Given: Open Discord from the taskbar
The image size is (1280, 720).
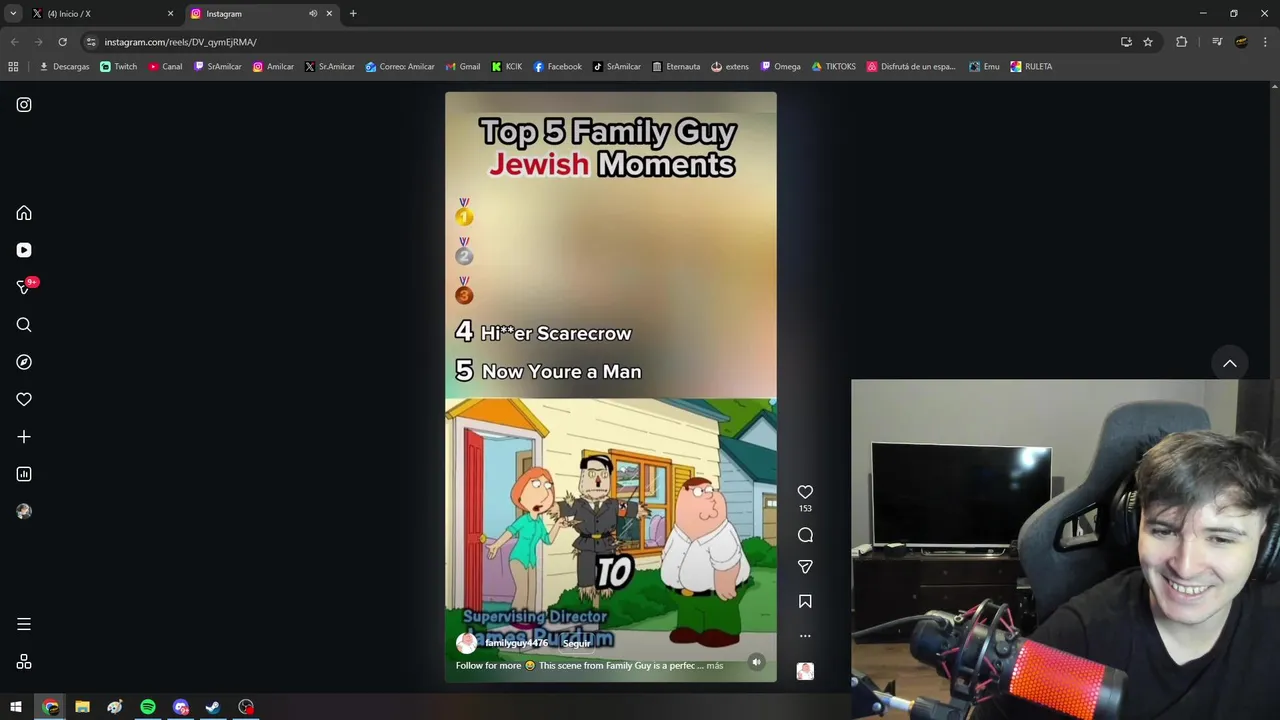Looking at the screenshot, I should pos(181,707).
